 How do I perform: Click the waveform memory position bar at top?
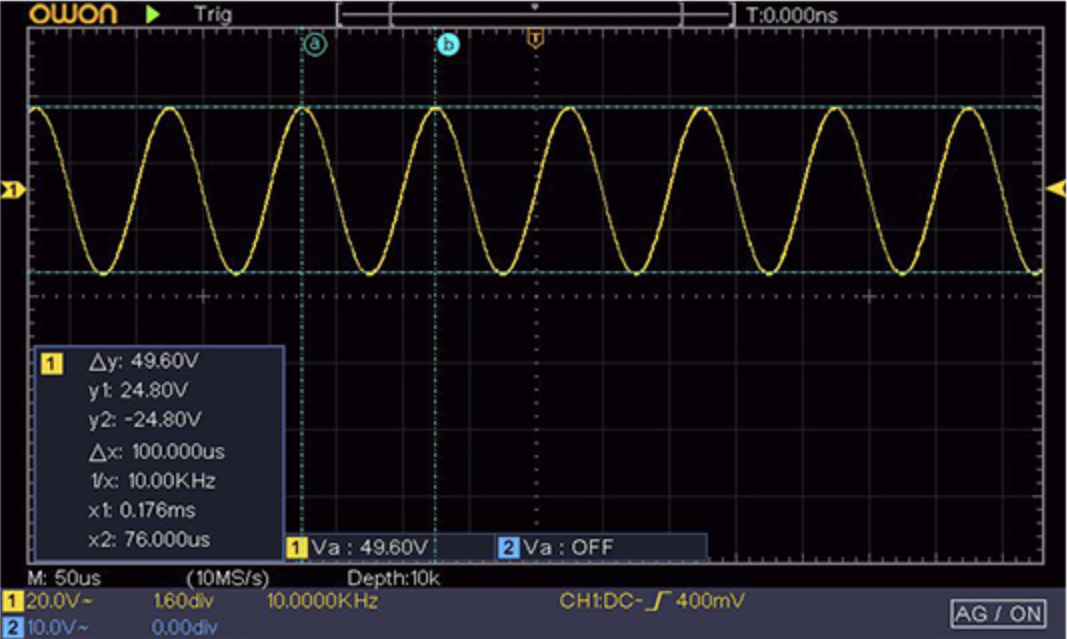(x=535, y=14)
